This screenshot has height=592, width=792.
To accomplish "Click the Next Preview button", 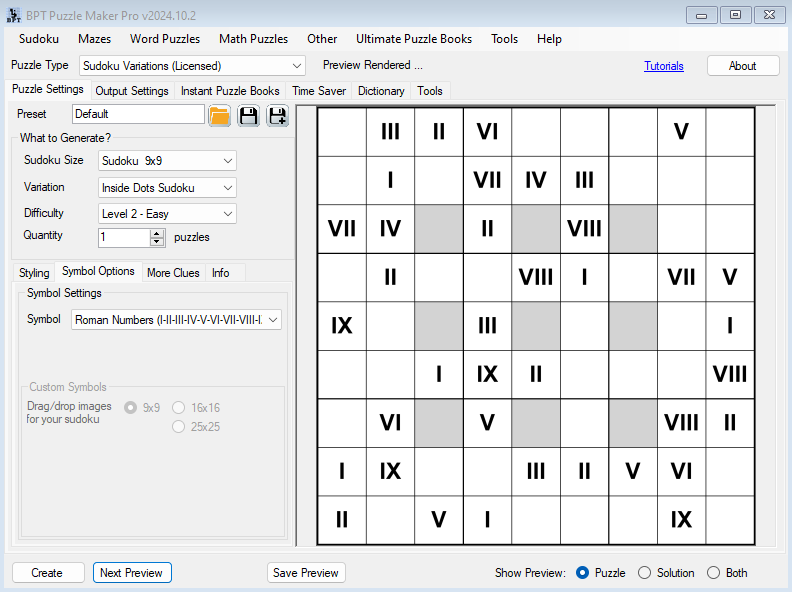I will point(132,573).
